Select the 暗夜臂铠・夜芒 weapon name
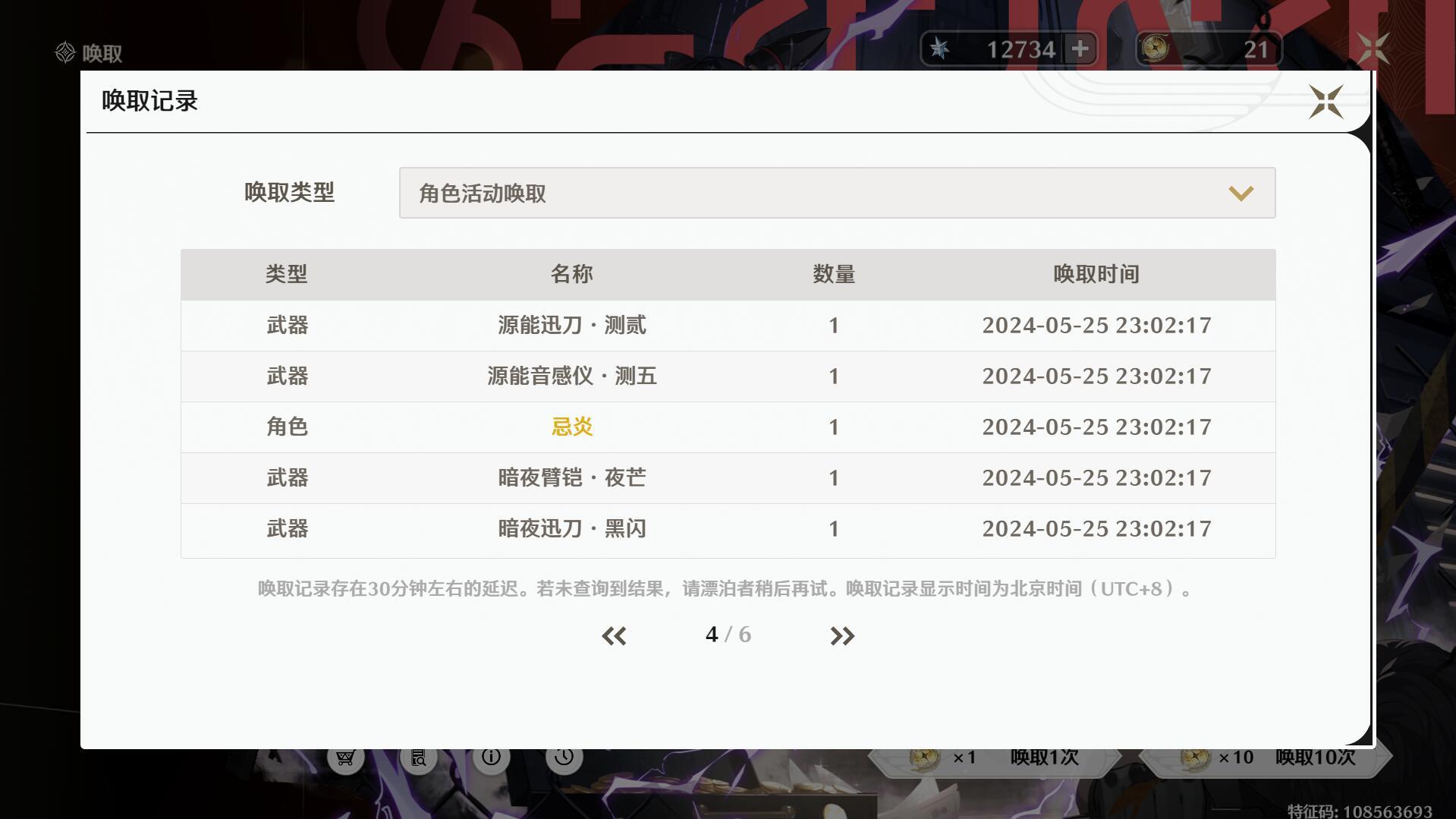This screenshot has height=819, width=1456. [572, 478]
